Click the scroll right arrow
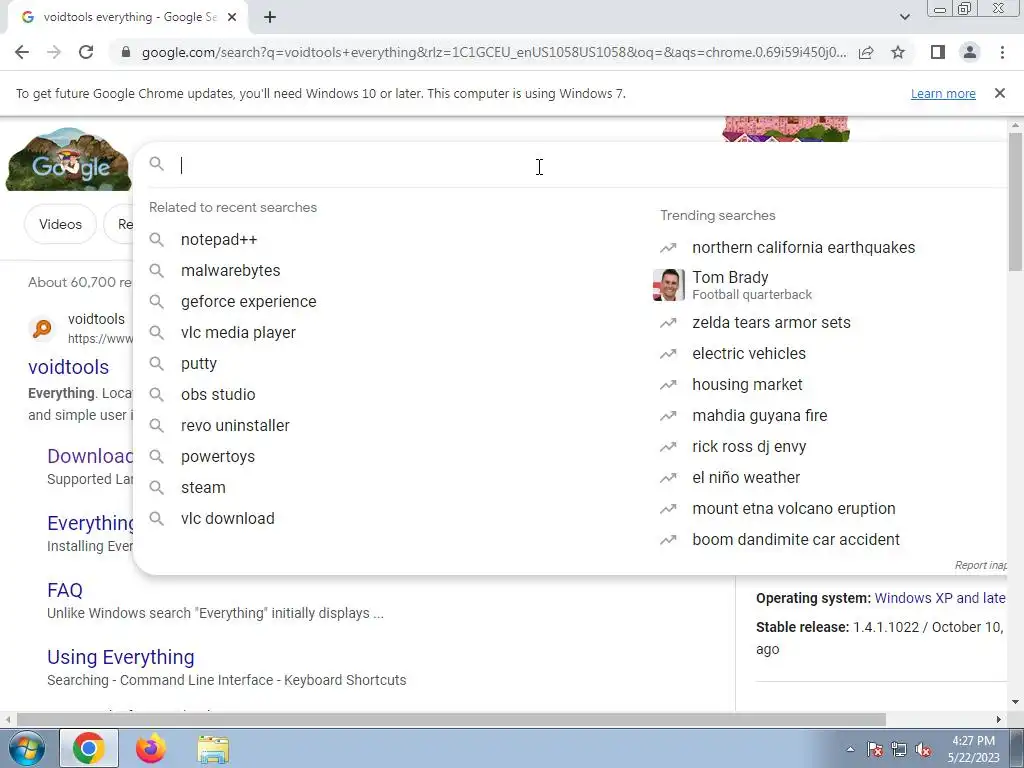Image resolution: width=1024 pixels, height=768 pixels. click(x=999, y=720)
